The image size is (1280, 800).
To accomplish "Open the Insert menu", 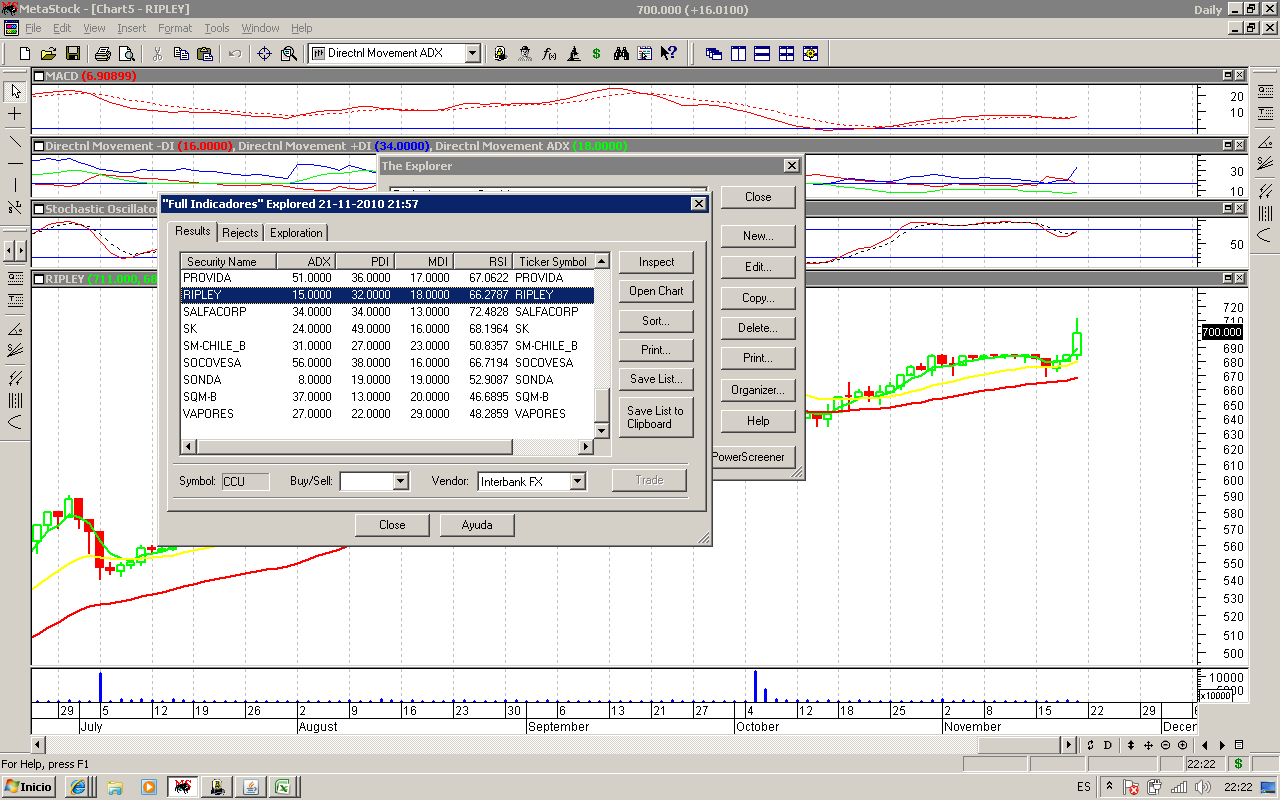I will click(x=131, y=28).
